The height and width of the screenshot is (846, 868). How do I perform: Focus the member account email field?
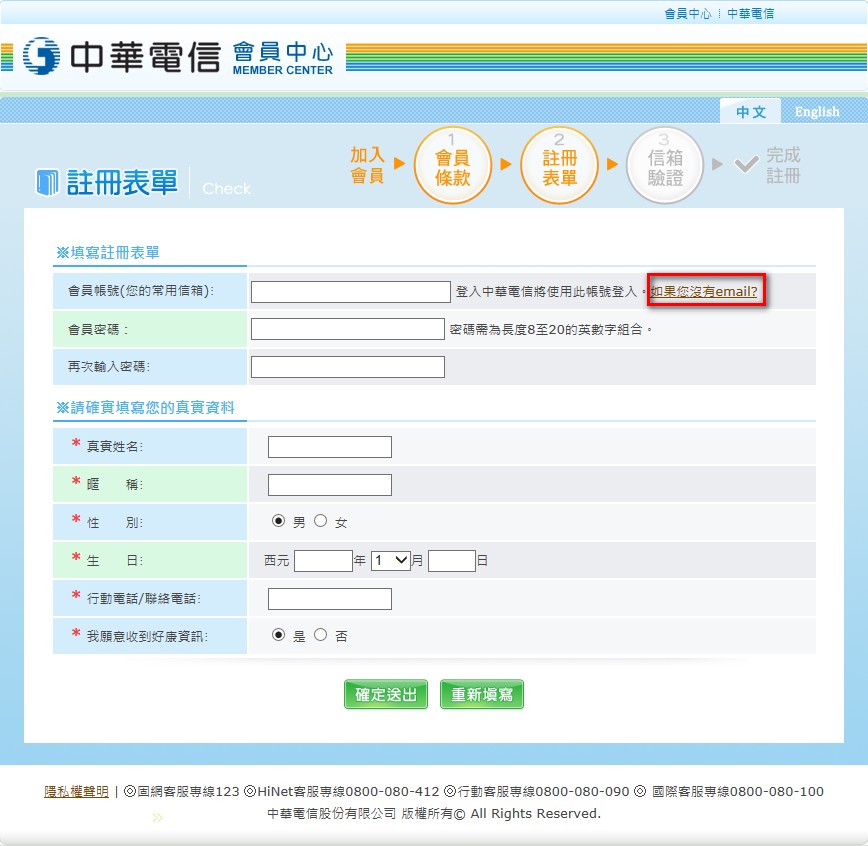[350, 292]
